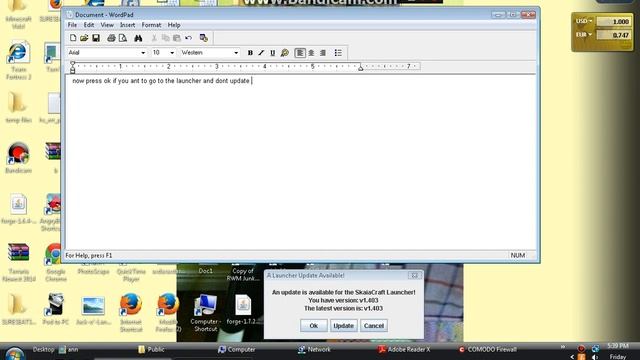Open a file using WordPad folder icon
This screenshot has width=640, height=360.
click(84, 38)
